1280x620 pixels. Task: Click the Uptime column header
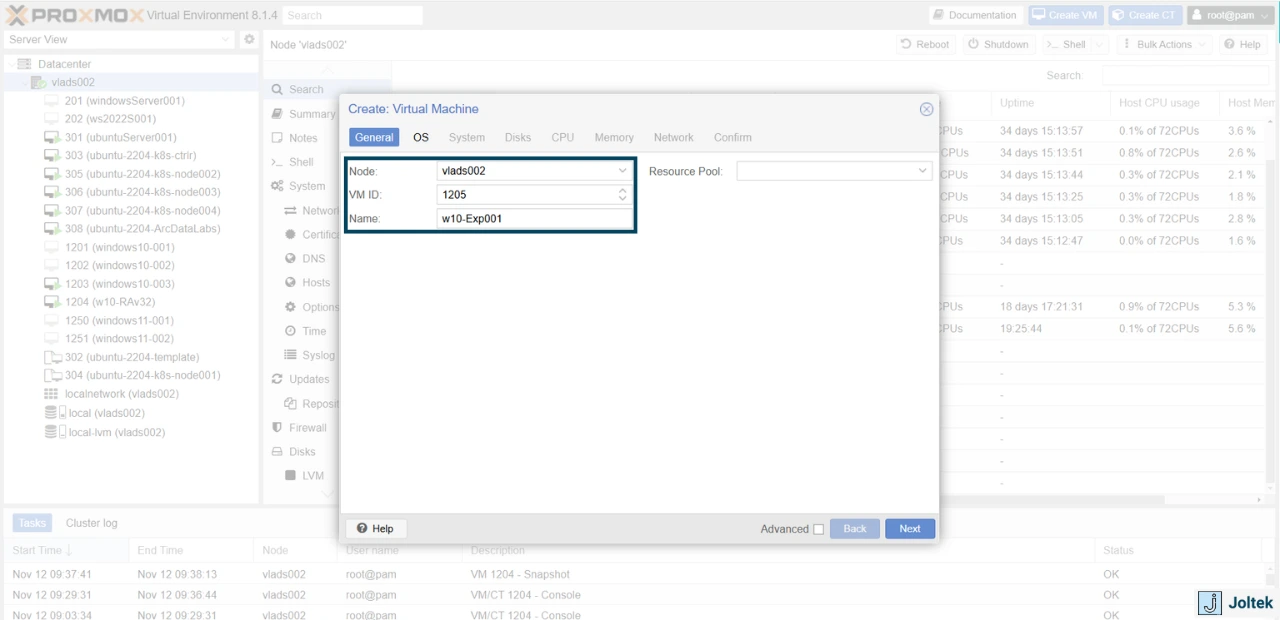click(1050, 103)
